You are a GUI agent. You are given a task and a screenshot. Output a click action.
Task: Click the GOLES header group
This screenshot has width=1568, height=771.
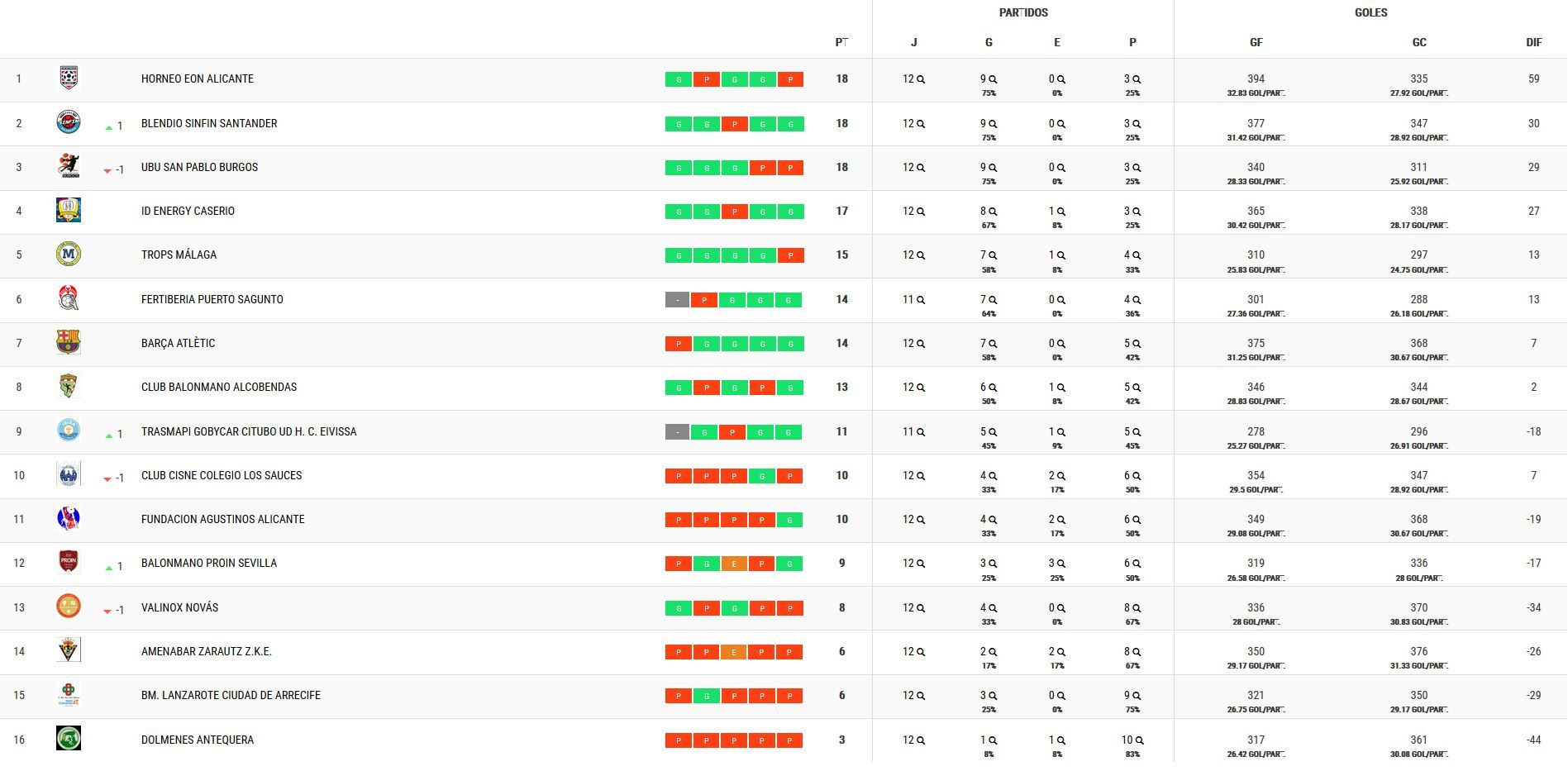click(x=1370, y=12)
